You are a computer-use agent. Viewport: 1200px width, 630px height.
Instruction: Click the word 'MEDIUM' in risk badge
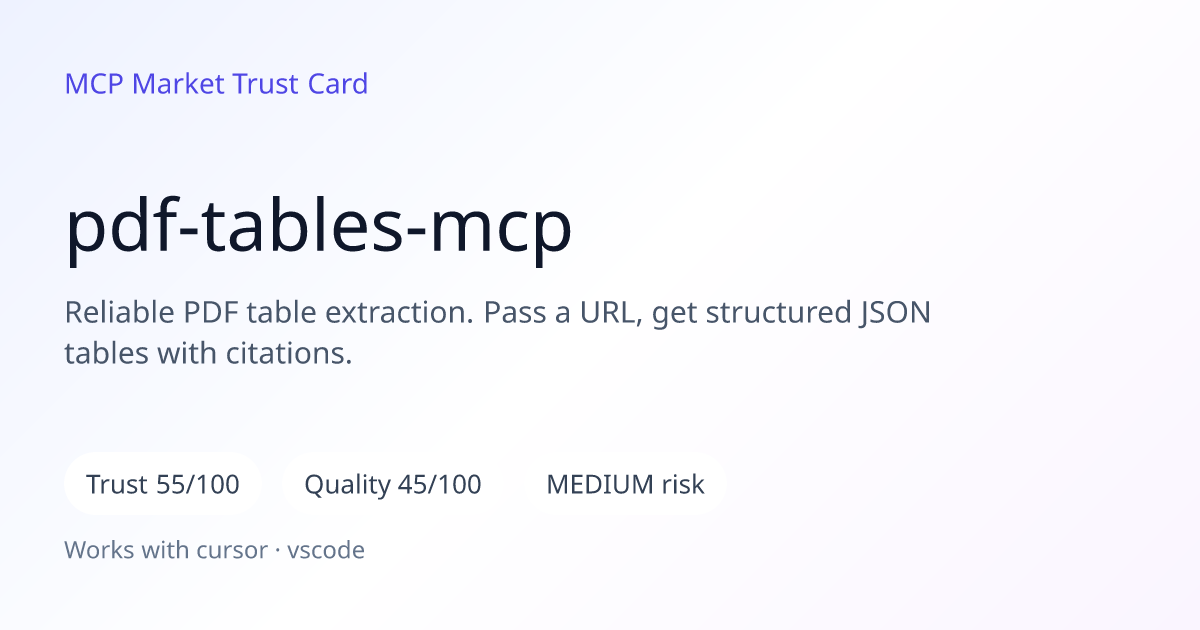click(600, 485)
